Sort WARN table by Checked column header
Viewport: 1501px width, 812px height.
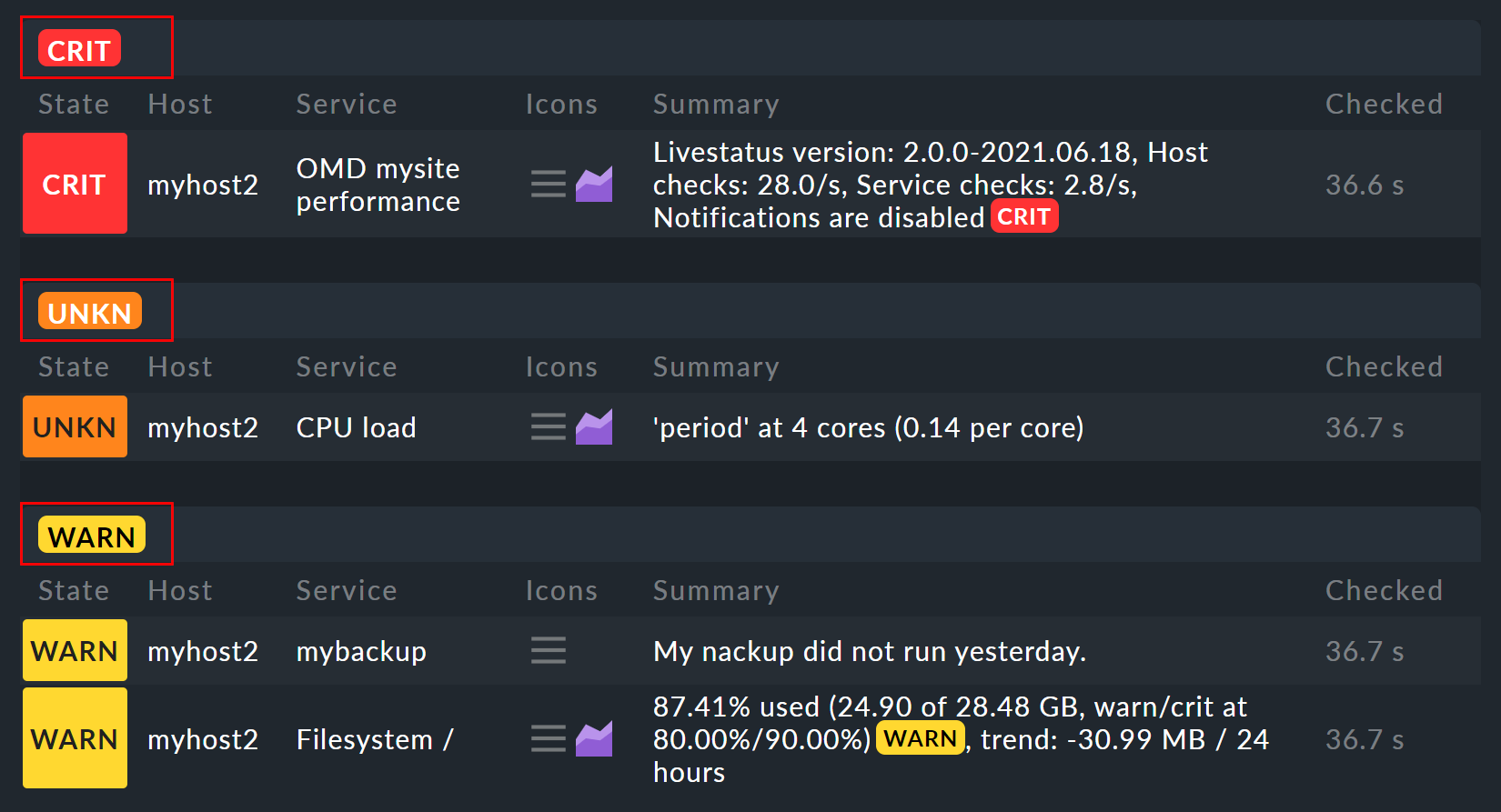click(x=1383, y=591)
